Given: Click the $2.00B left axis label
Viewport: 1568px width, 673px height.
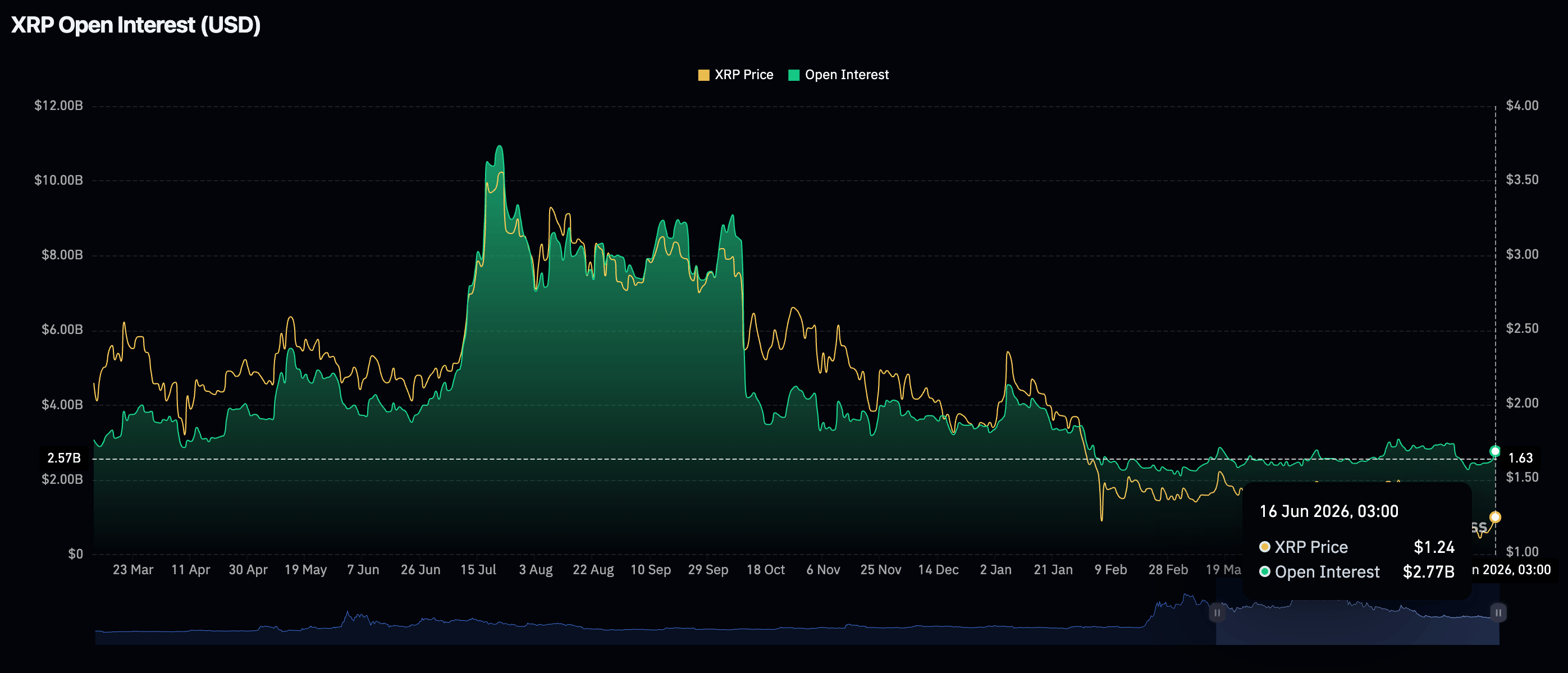Looking at the screenshot, I should [x=62, y=479].
